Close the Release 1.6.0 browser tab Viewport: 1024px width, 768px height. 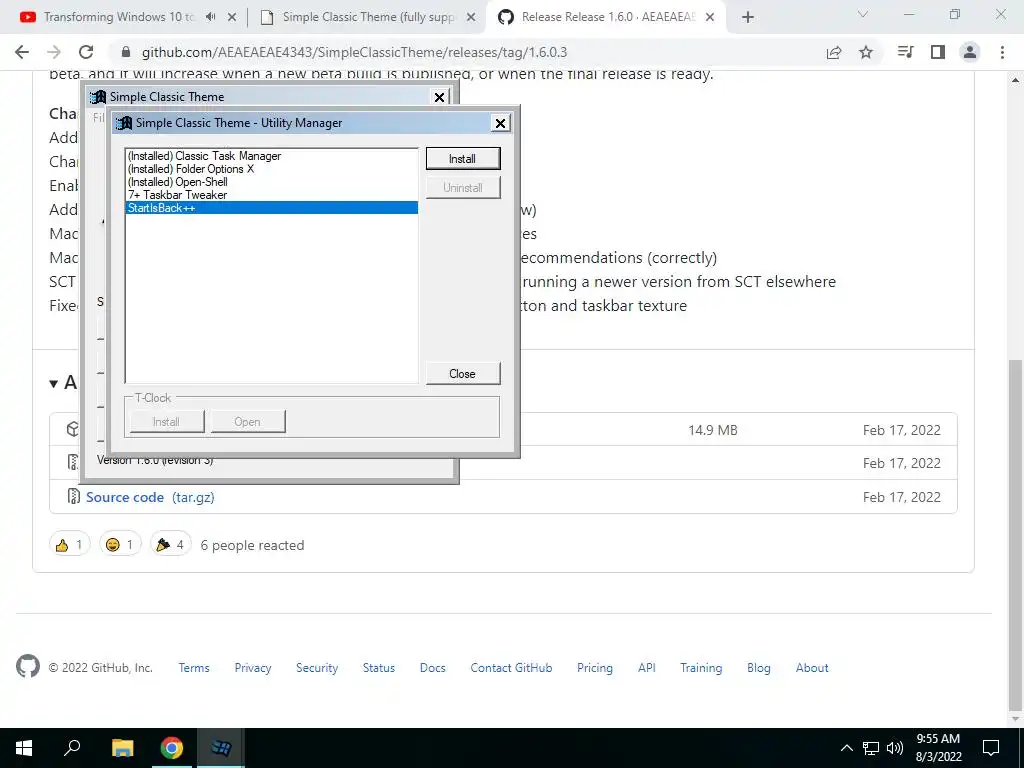point(711,18)
